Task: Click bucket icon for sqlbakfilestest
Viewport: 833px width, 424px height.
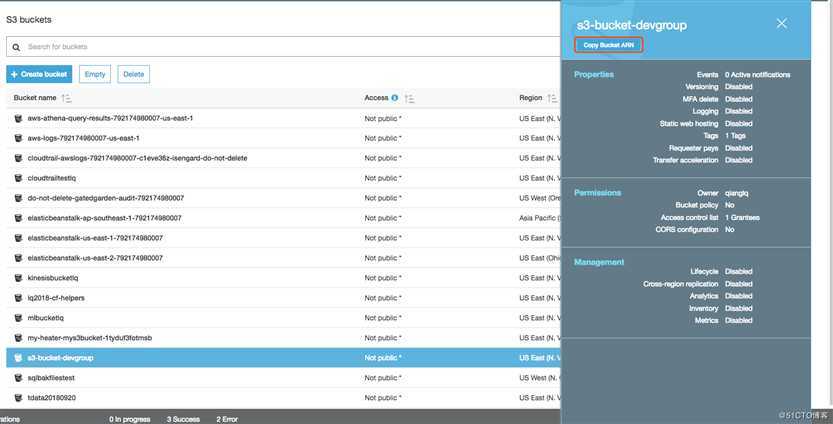Action: (19, 378)
